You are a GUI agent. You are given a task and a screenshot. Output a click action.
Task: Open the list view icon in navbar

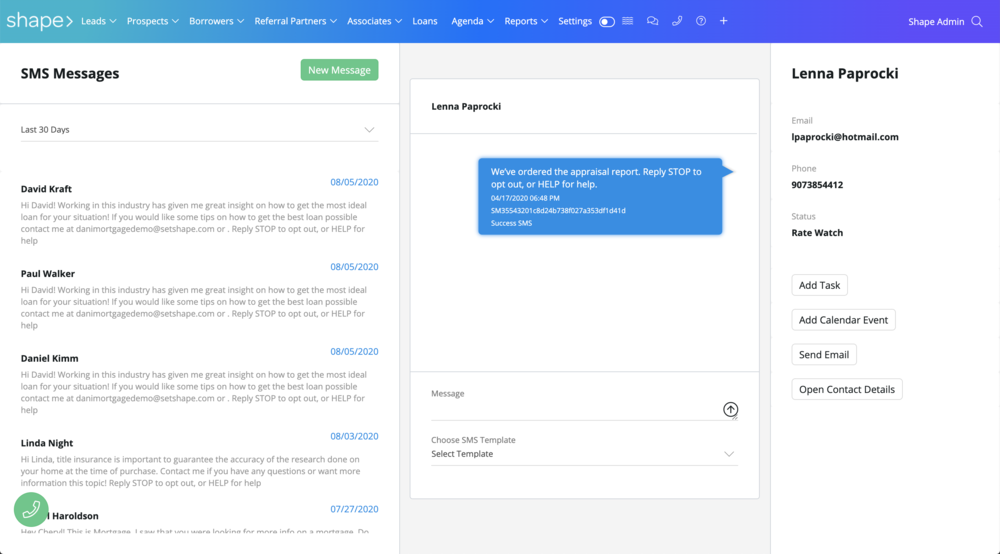pyautogui.click(x=628, y=21)
